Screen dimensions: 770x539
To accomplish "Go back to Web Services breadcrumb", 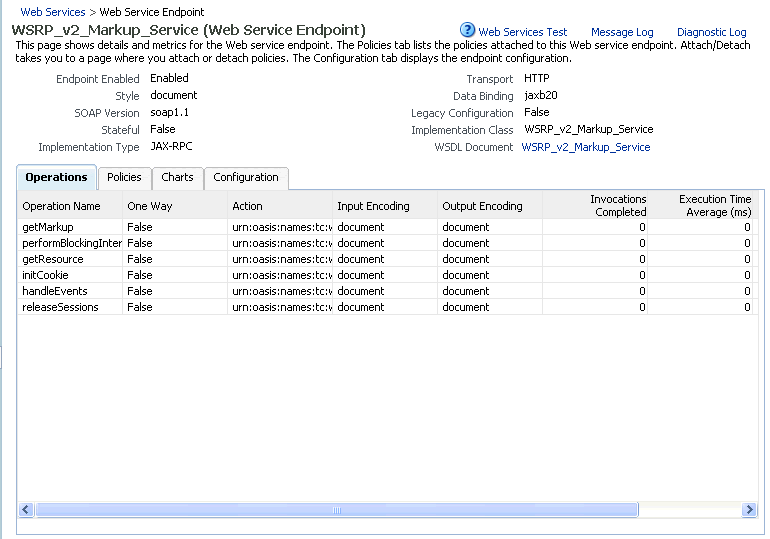I will [x=53, y=12].
